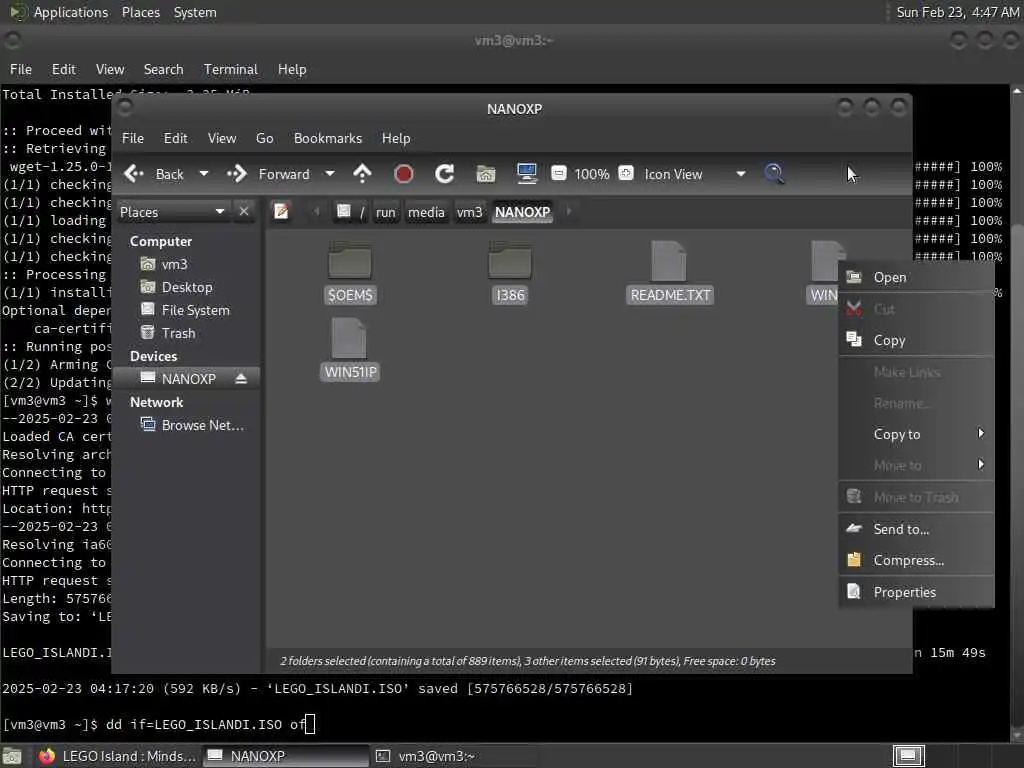Open the Go menu
Image resolution: width=1024 pixels, height=768 pixels.
pyautogui.click(x=264, y=138)
